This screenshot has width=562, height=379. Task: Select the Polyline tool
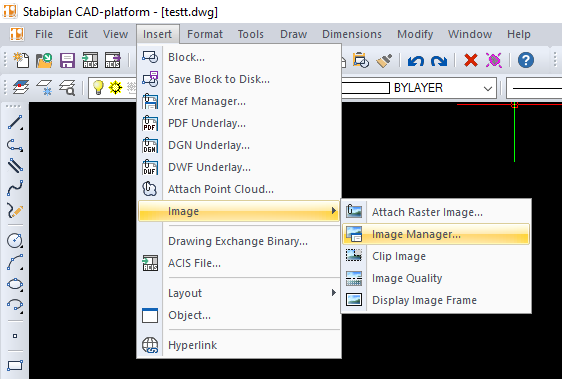[15, 145]
